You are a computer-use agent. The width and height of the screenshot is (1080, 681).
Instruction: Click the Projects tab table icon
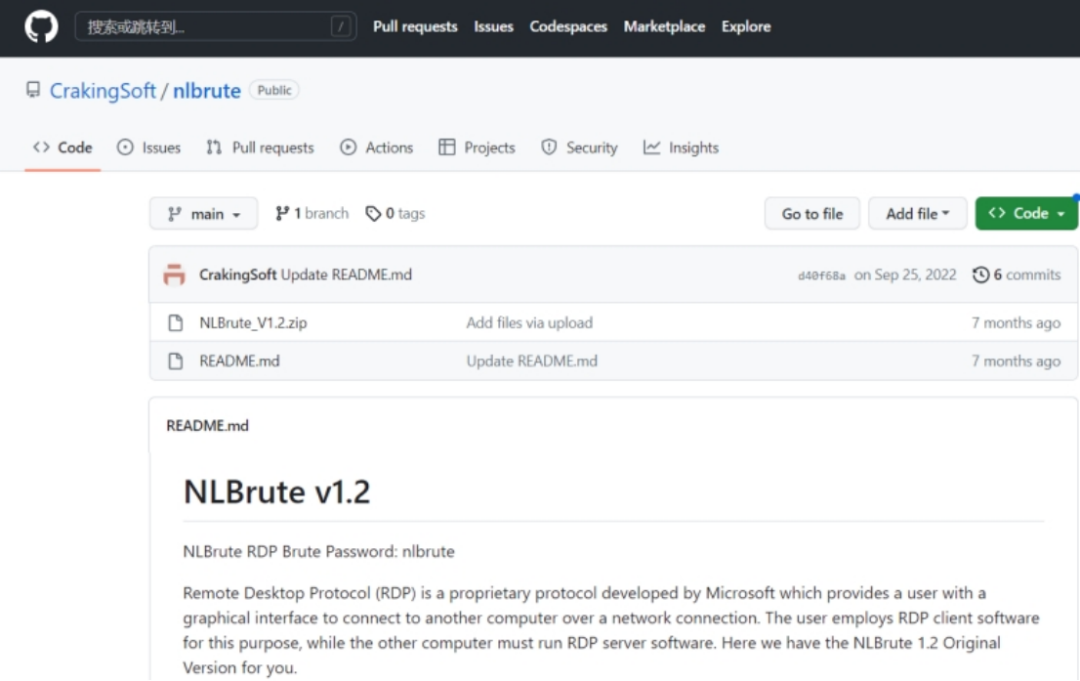(x=447, y=147)
